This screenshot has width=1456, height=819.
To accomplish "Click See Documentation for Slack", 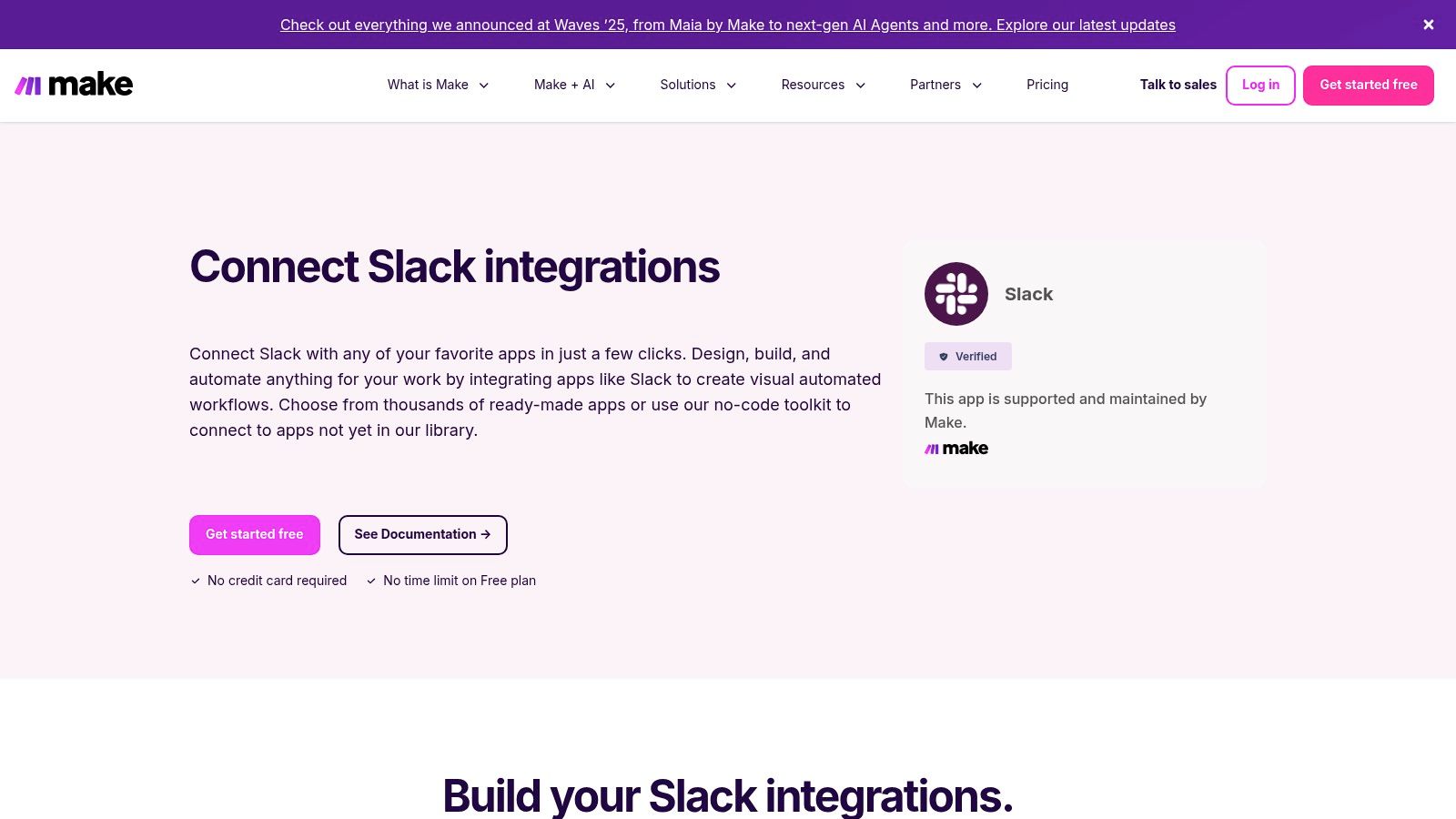I will (x=422, y=534).
